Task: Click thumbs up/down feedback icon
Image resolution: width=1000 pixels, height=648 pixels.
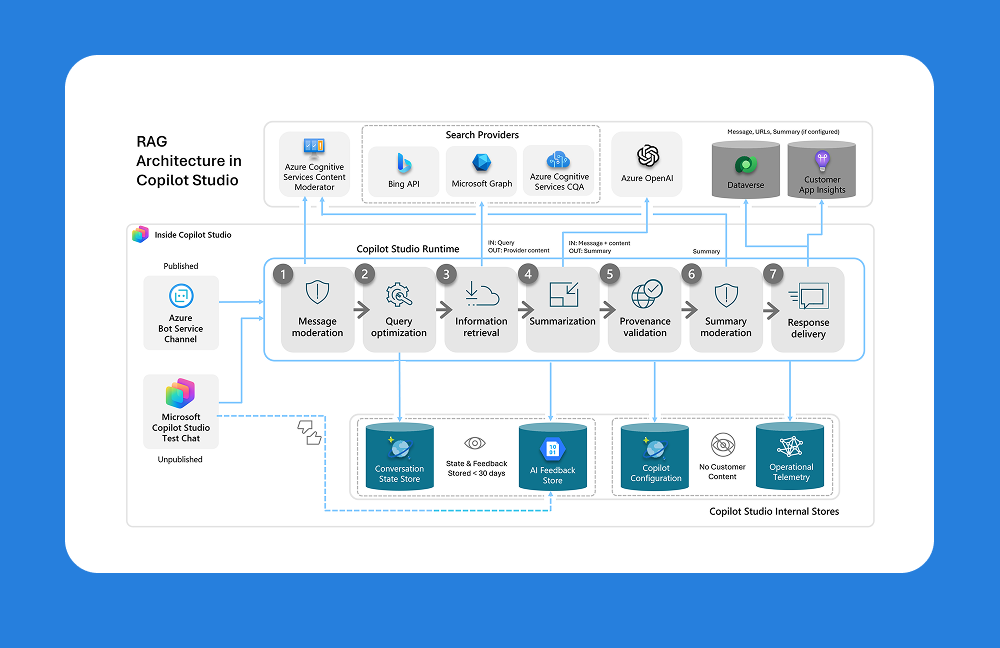Action: point(310,432)
